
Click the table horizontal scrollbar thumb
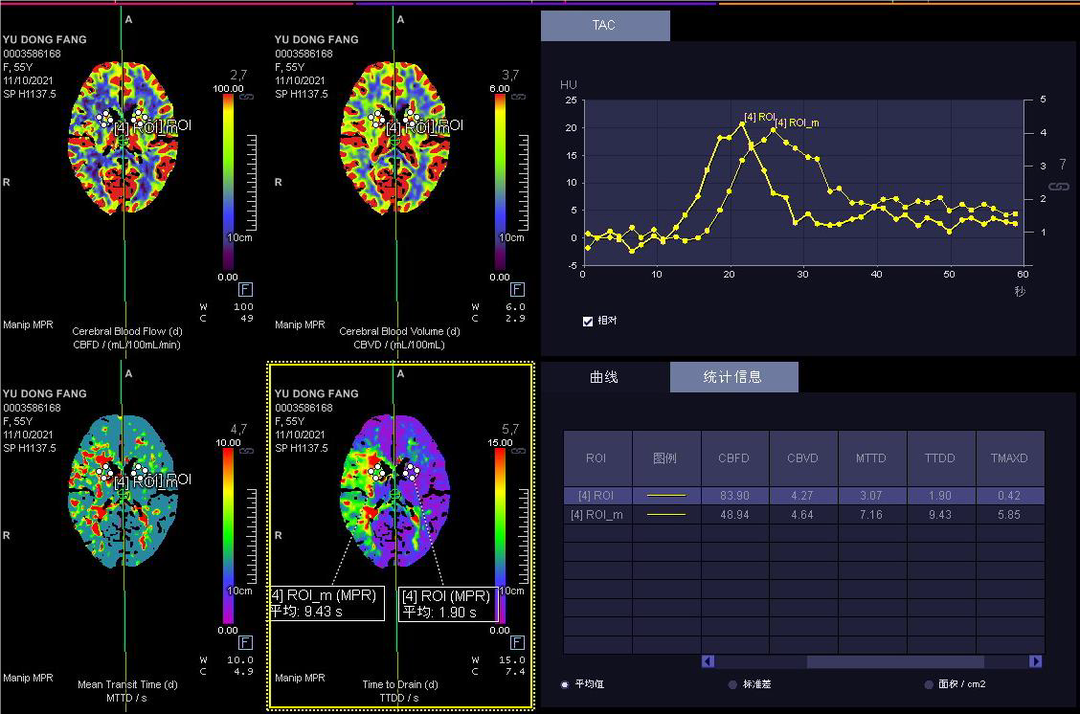pos(895,661)
